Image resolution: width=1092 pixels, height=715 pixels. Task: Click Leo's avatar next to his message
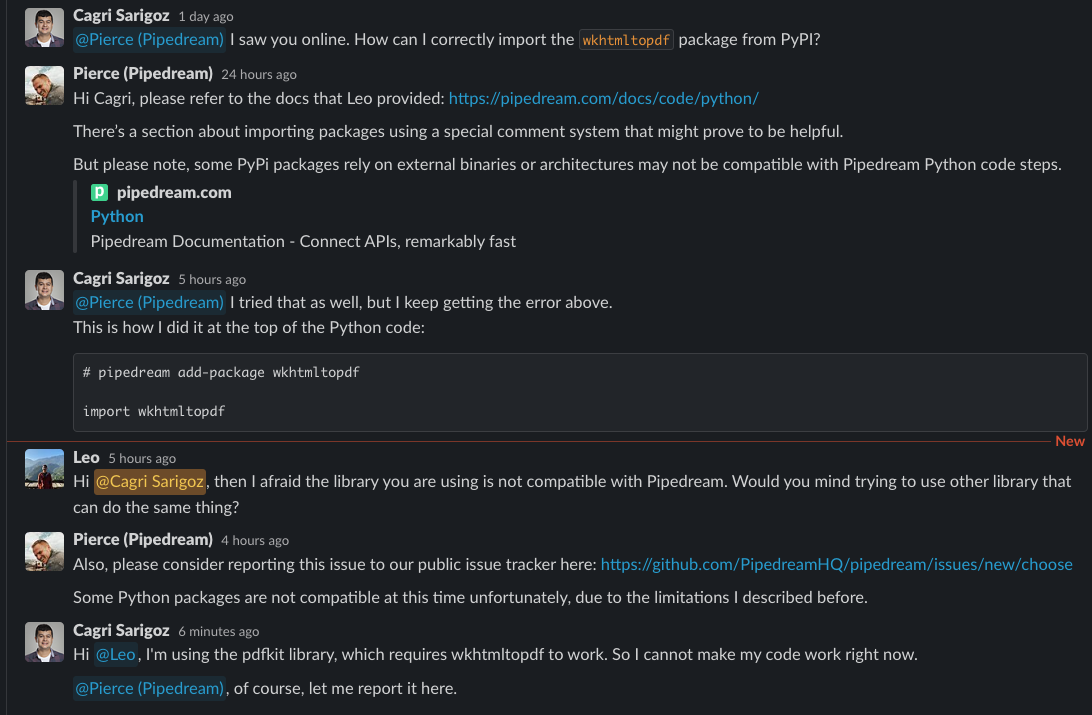[x=44, y=466]
